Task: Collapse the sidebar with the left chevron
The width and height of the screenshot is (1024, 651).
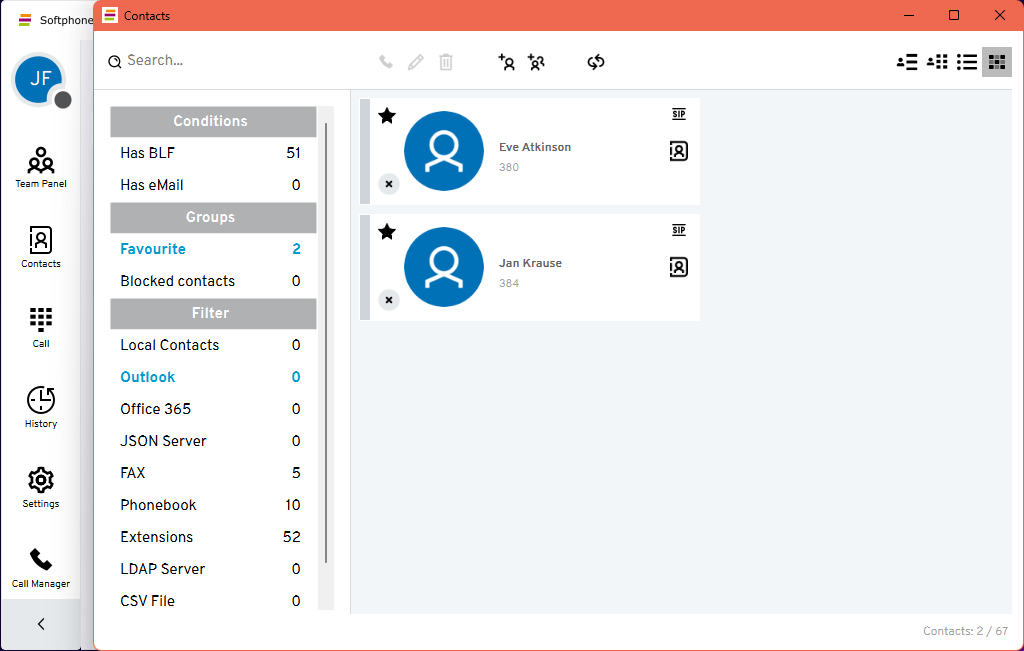Action: tap(41, 624)
